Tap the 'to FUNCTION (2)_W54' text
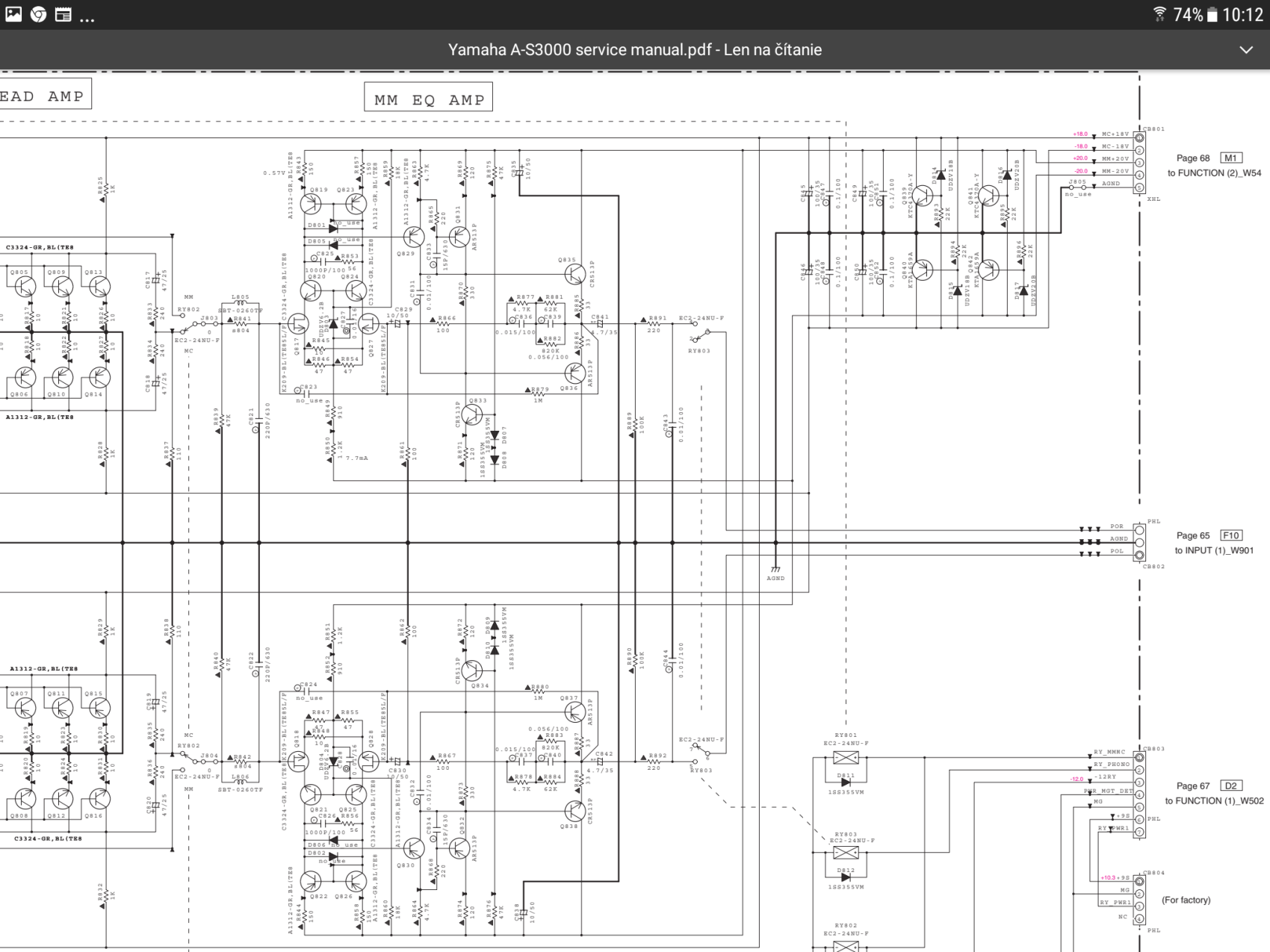 tap(1214, 173)
